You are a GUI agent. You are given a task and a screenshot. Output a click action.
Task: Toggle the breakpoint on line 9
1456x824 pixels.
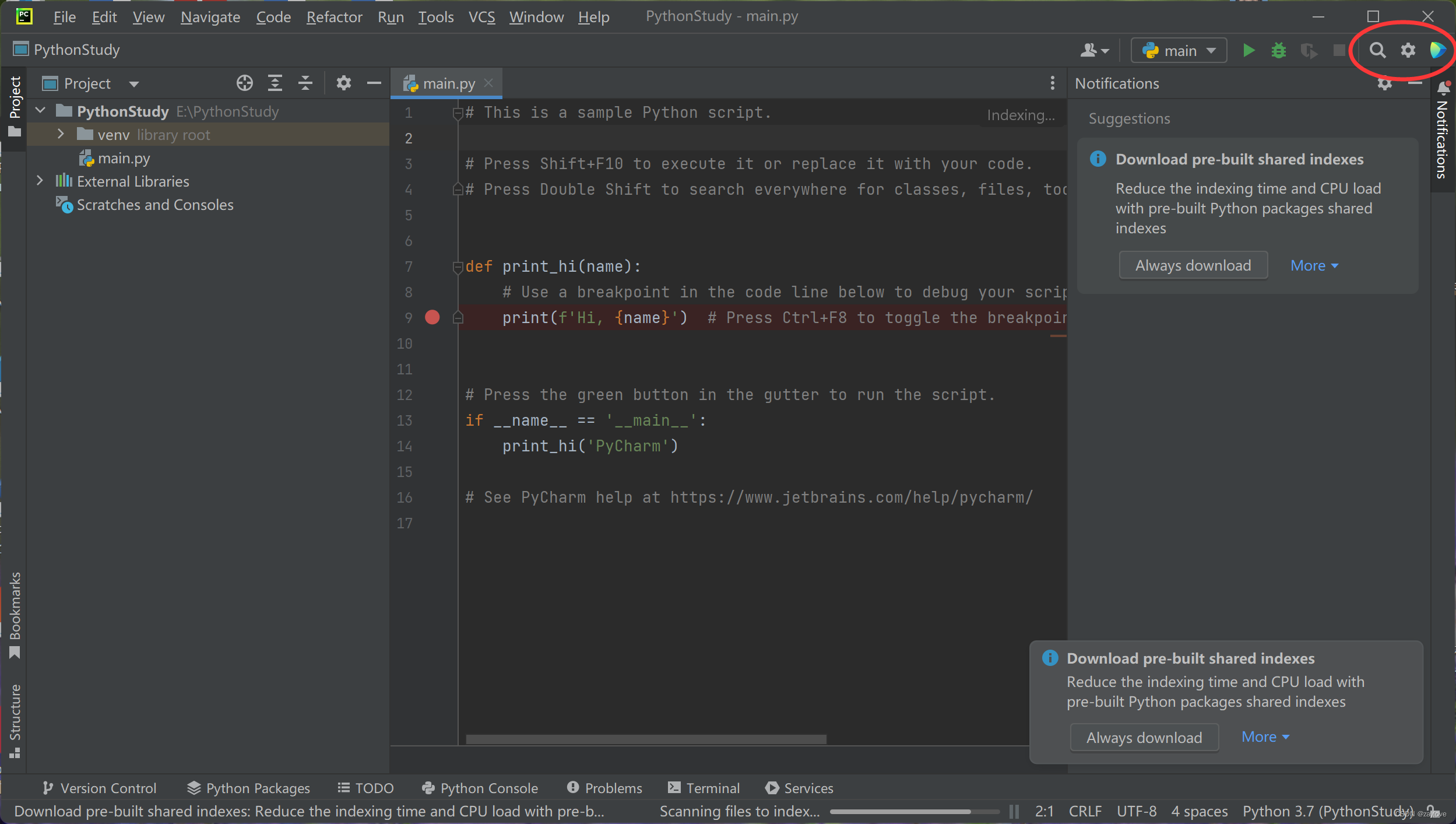click(432, 317)
